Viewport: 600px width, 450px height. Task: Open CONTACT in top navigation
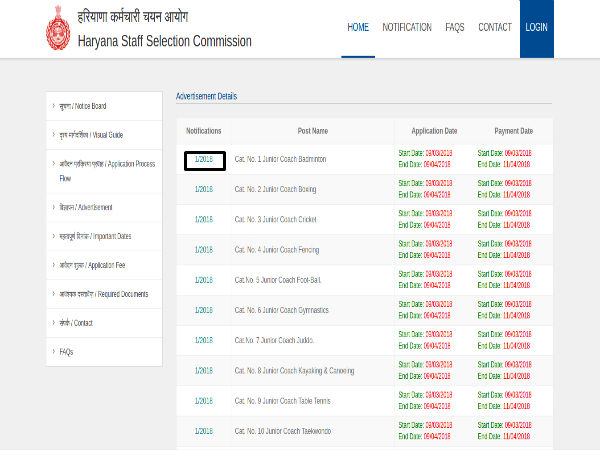click(x=495, y=28)
